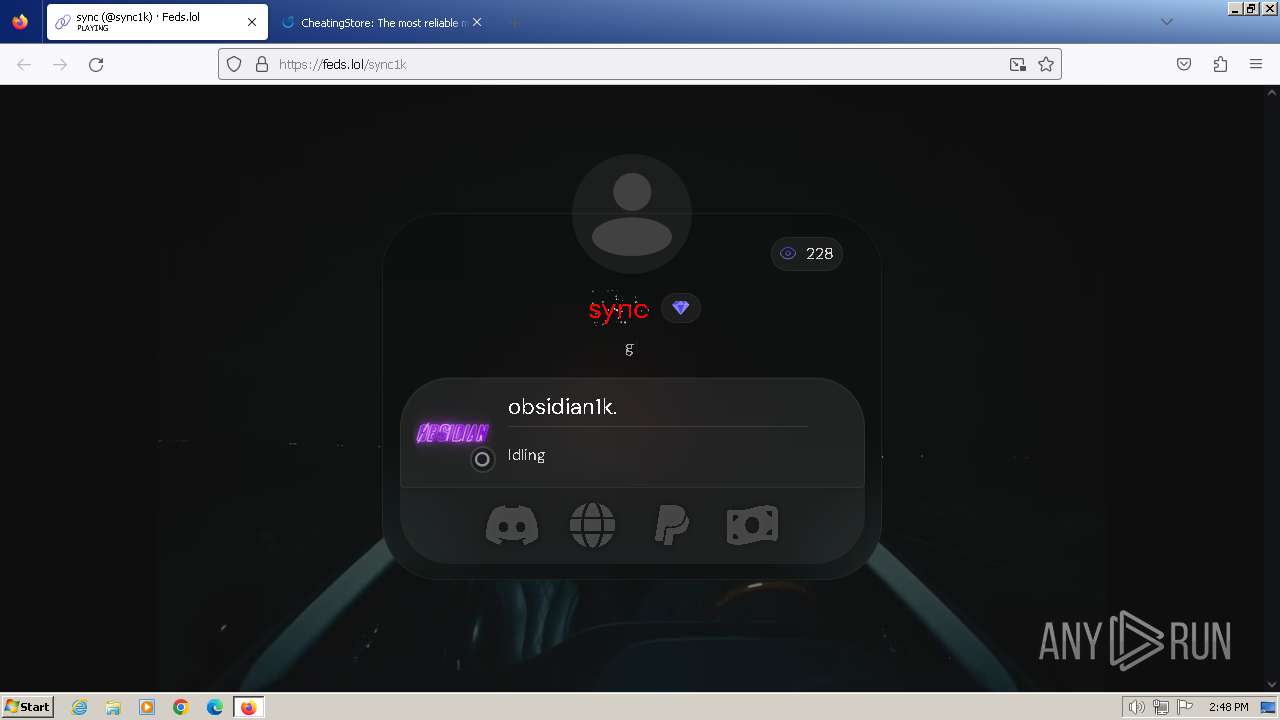Click the red sync profile name
Image resolution: width=1280 pixels, height=720 pixels.
(619, 310)
